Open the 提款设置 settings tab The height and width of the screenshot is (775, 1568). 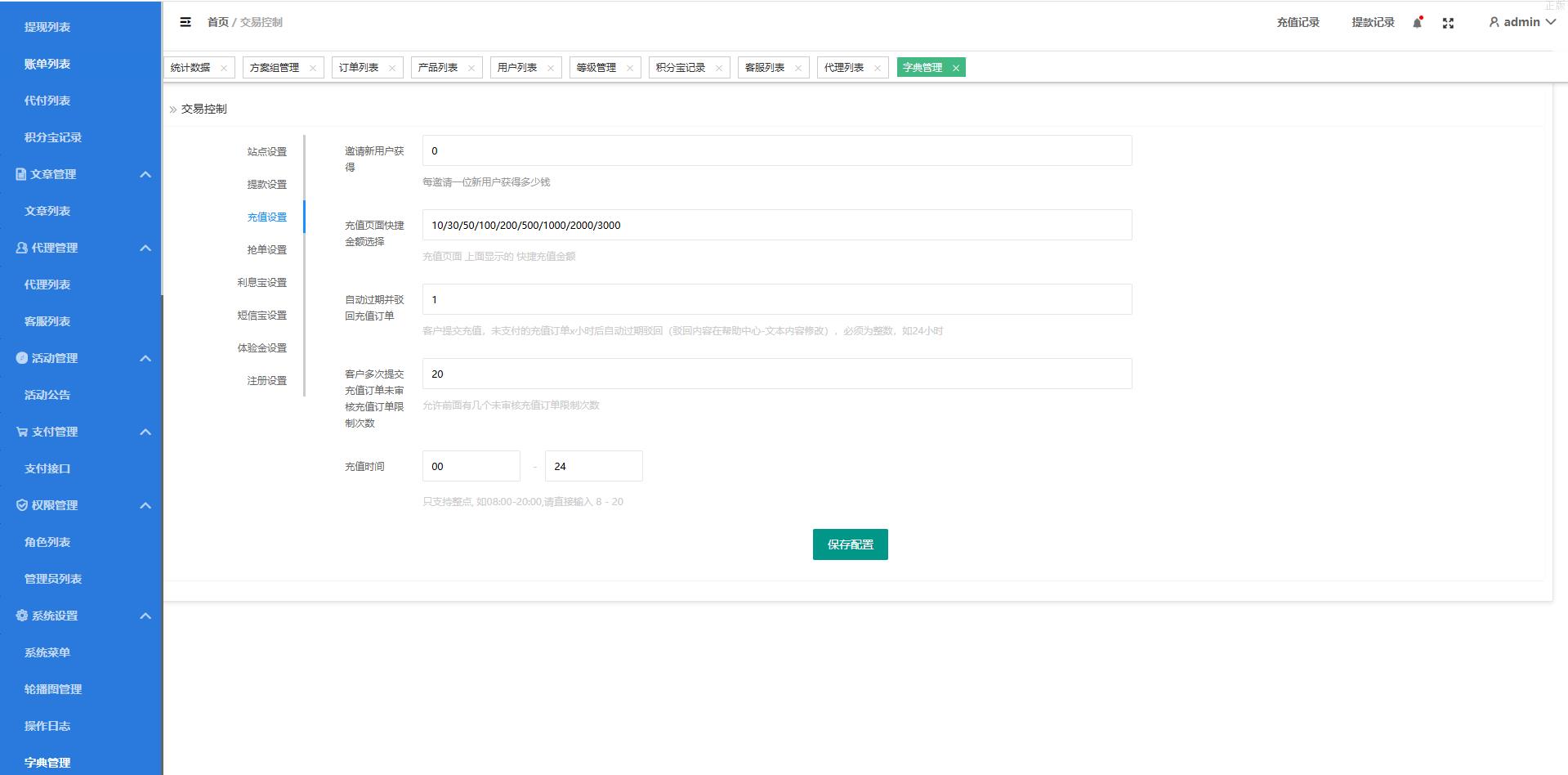(266, 184)
